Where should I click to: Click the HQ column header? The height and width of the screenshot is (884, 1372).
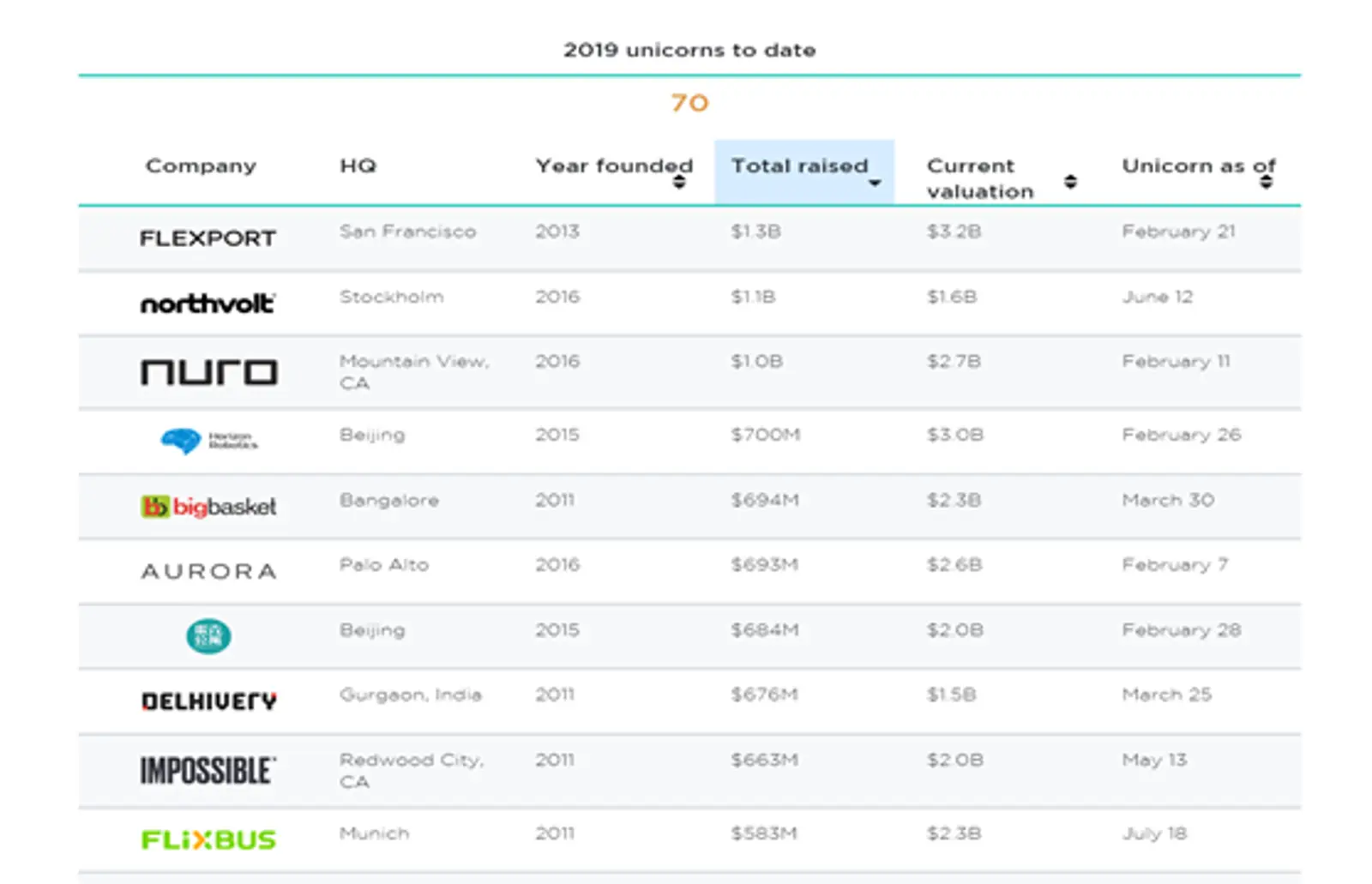tap(358, 166)
